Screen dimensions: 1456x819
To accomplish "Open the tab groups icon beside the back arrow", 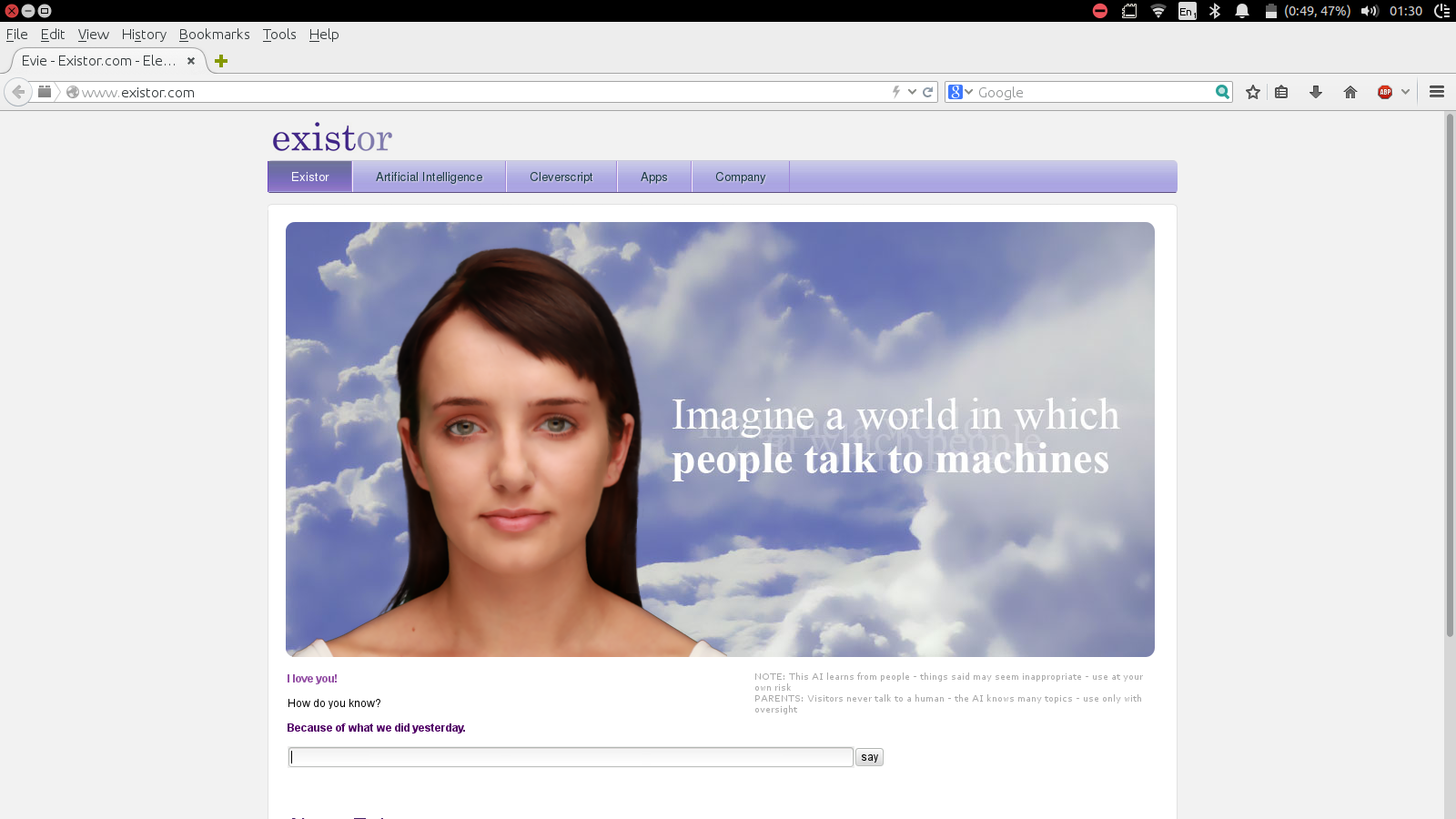I will tap(44, 91).
